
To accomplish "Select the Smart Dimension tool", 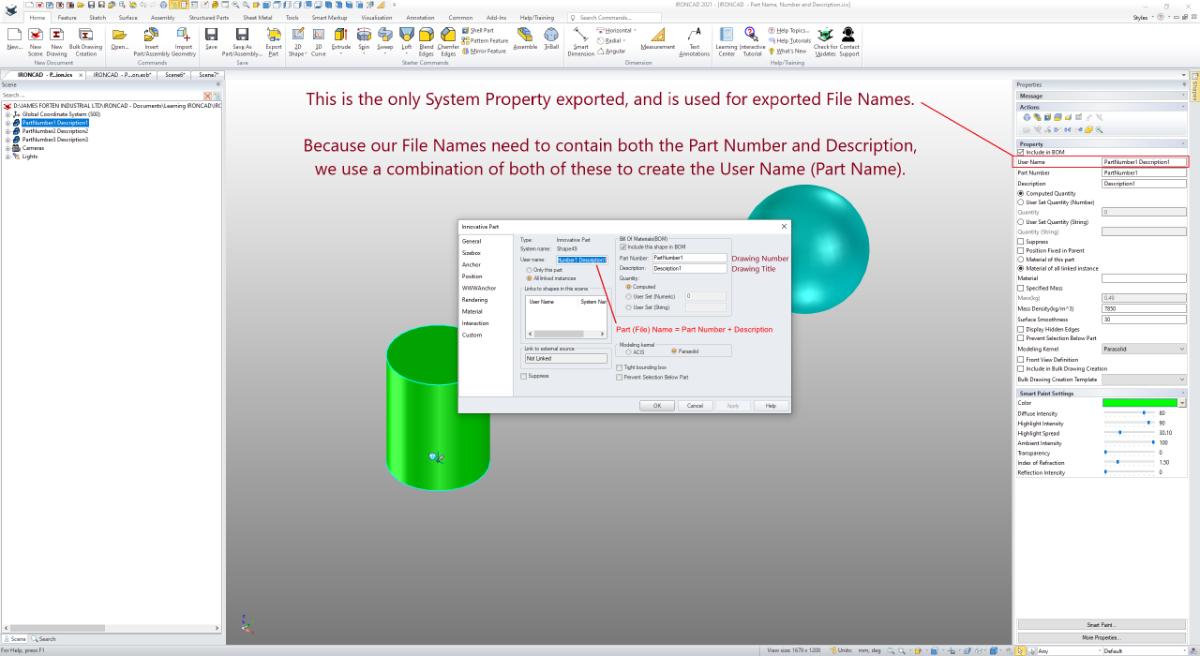I will pyautogui.click(x=581, y=34).
